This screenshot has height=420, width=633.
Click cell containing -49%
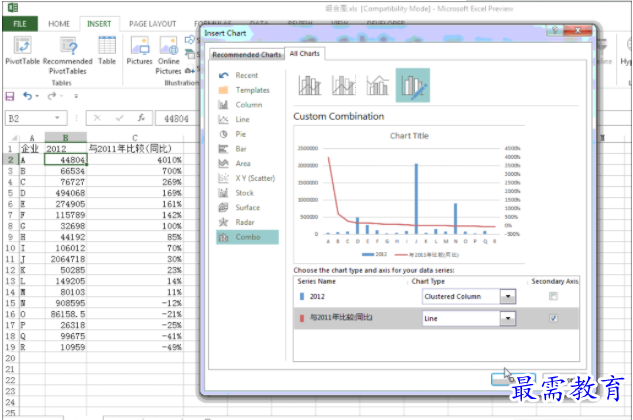click(135, 347)
